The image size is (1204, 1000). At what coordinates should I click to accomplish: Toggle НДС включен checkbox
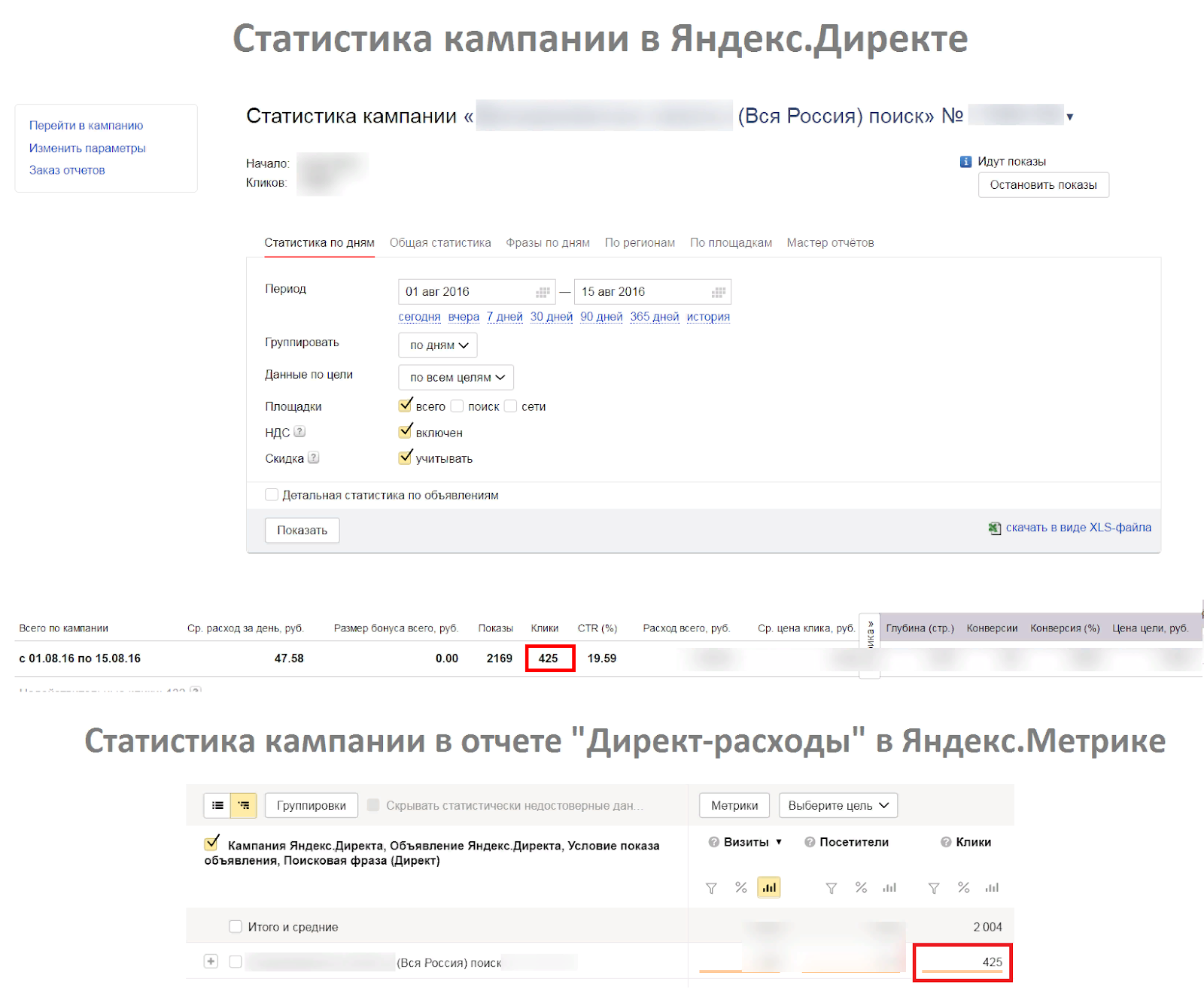406,431
